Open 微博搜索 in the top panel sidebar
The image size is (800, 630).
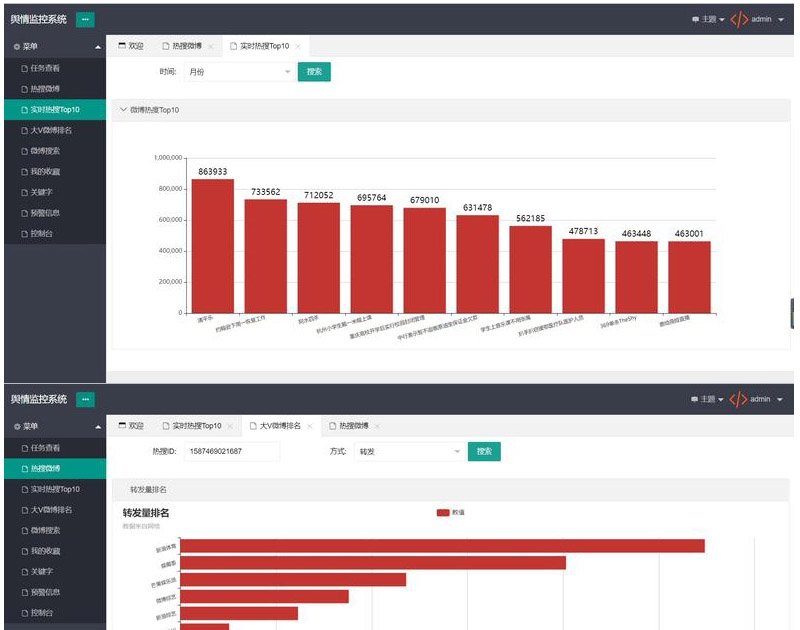coord(55,151)
